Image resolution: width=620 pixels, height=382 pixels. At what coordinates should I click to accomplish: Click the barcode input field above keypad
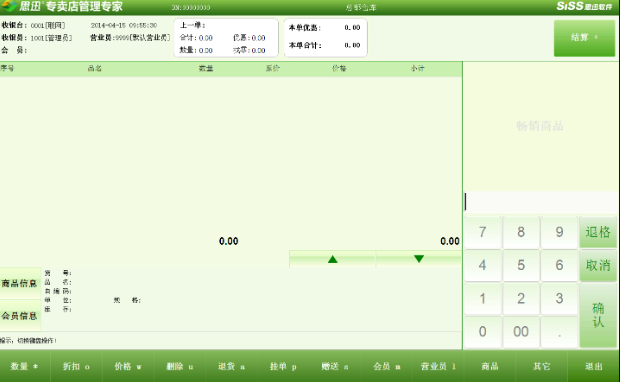pos(540,202)
